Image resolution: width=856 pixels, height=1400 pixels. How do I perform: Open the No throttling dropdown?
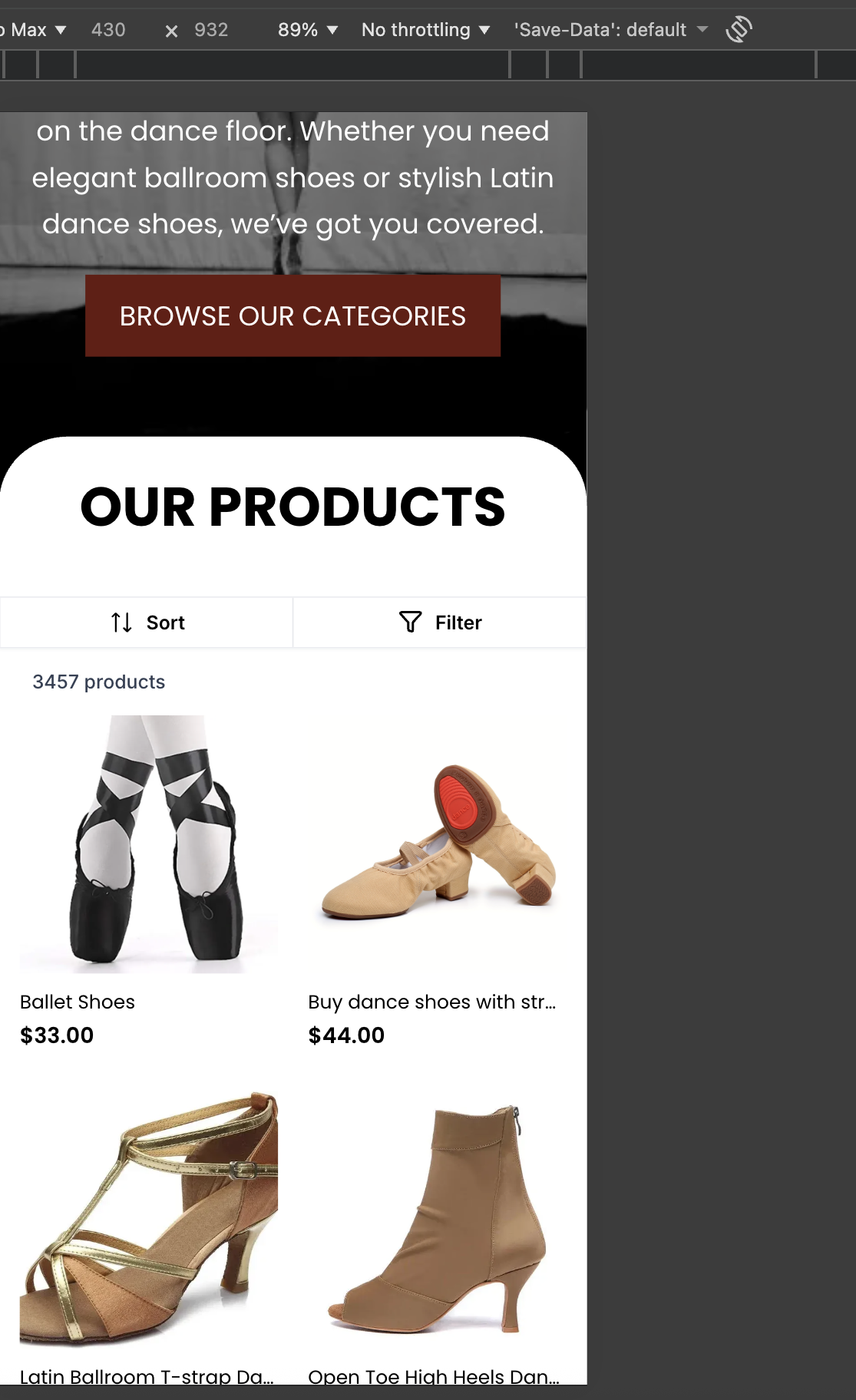tap(426, 30)
